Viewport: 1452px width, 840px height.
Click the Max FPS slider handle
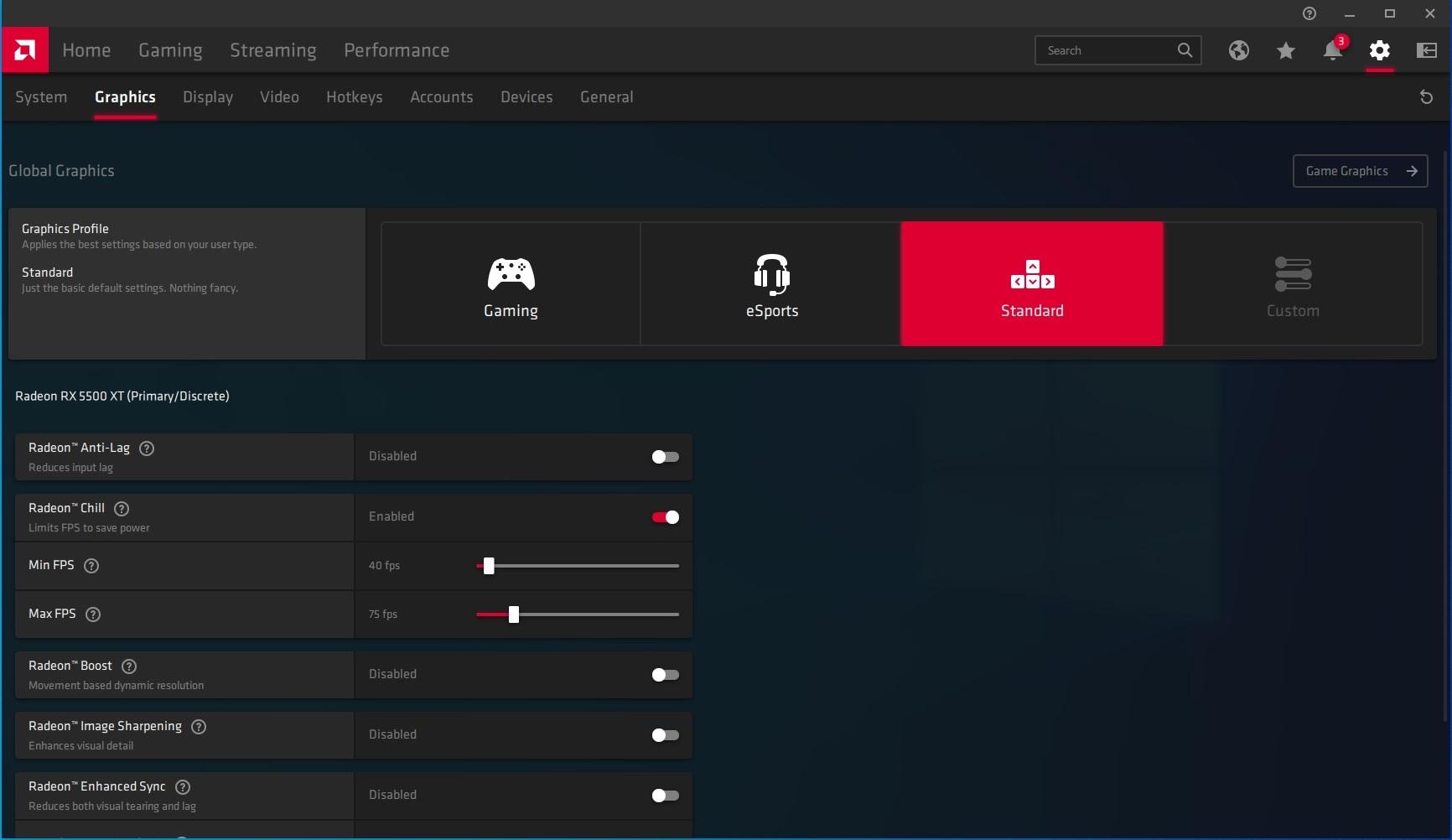[x=514, y=614]
